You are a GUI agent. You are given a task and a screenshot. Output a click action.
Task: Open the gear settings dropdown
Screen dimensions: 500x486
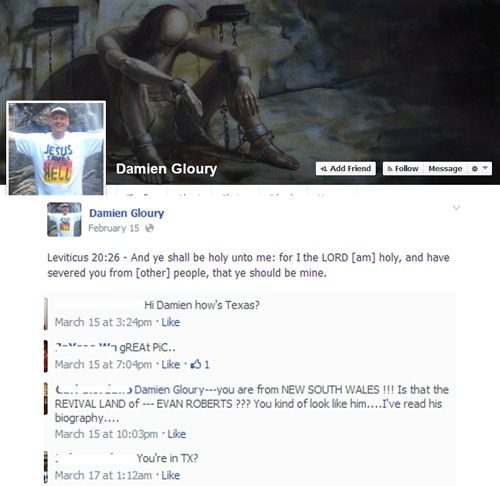(480, 169)
